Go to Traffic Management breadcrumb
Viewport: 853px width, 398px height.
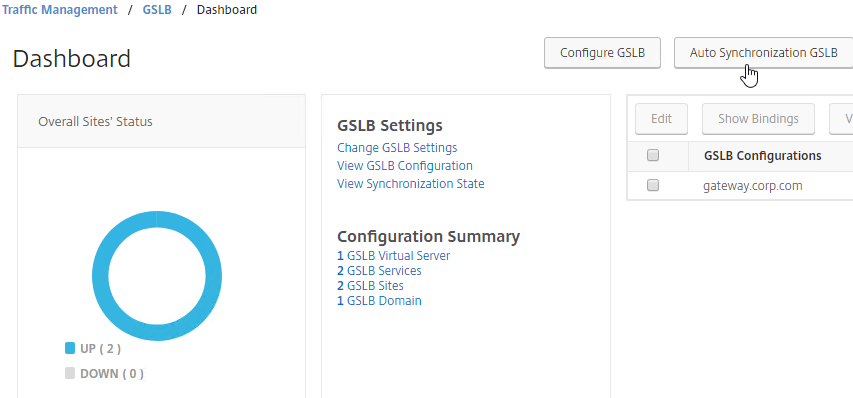(59, 10)
